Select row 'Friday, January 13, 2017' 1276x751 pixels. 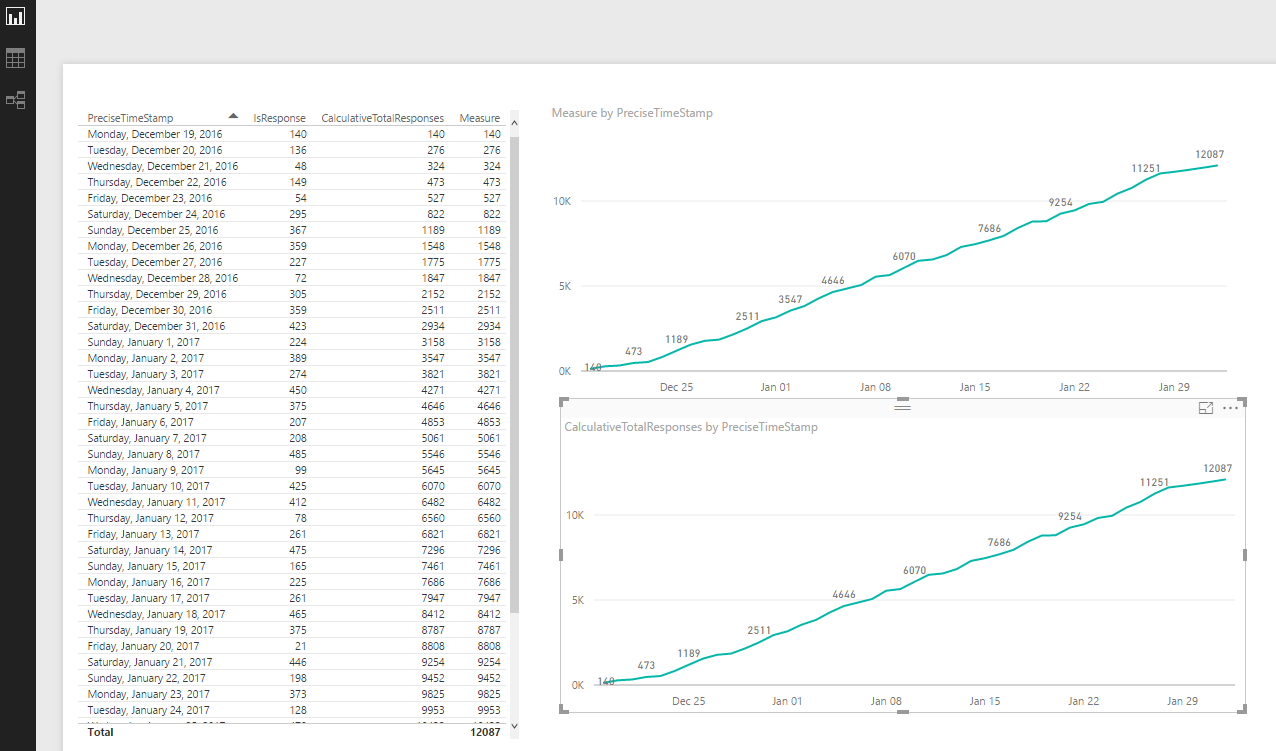coord(294,534)
